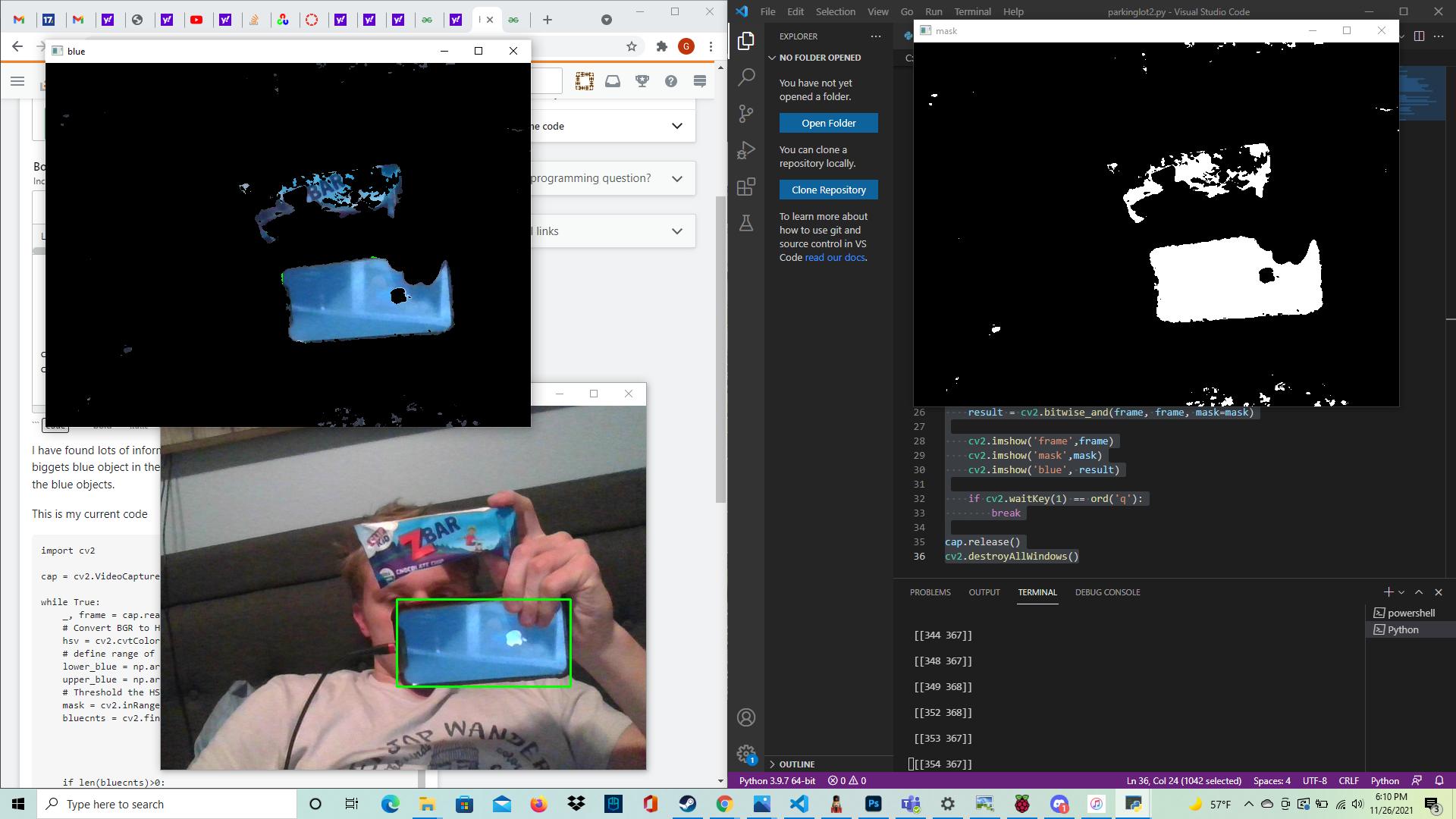Expand the 'links' section chevron
The width and height of the screenshot is (1456, 819).
pos(677,231)
